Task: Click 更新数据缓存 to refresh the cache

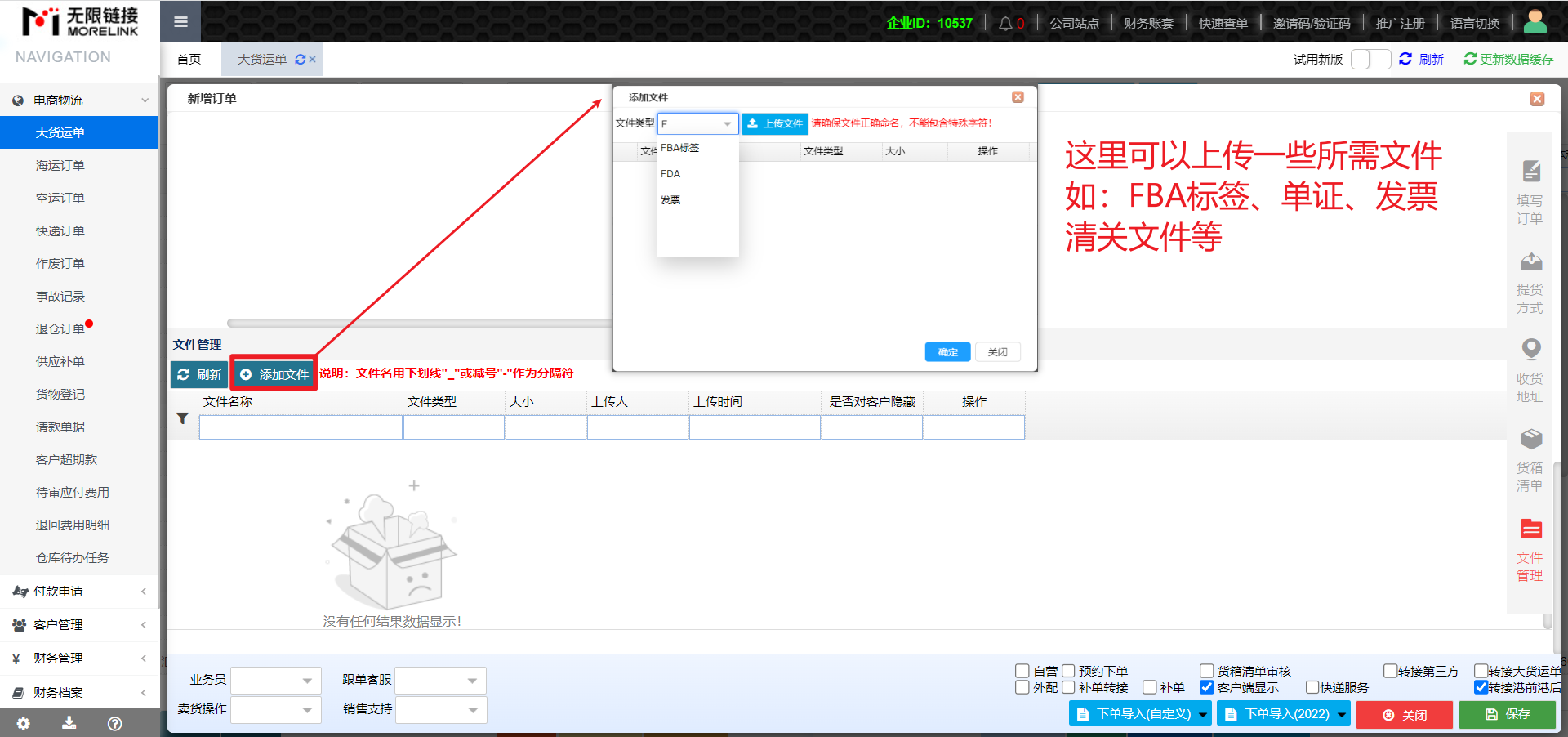Action: 1508,59
